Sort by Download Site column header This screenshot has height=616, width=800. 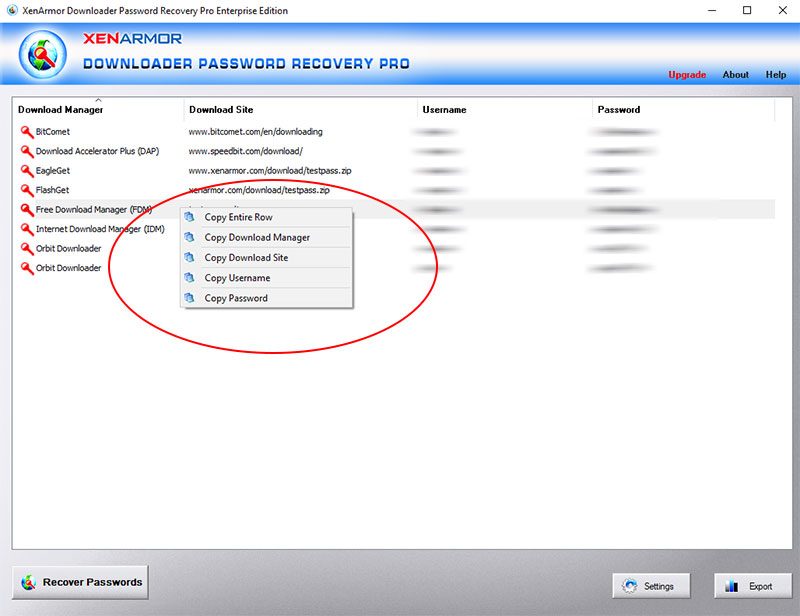pos(300,109)
